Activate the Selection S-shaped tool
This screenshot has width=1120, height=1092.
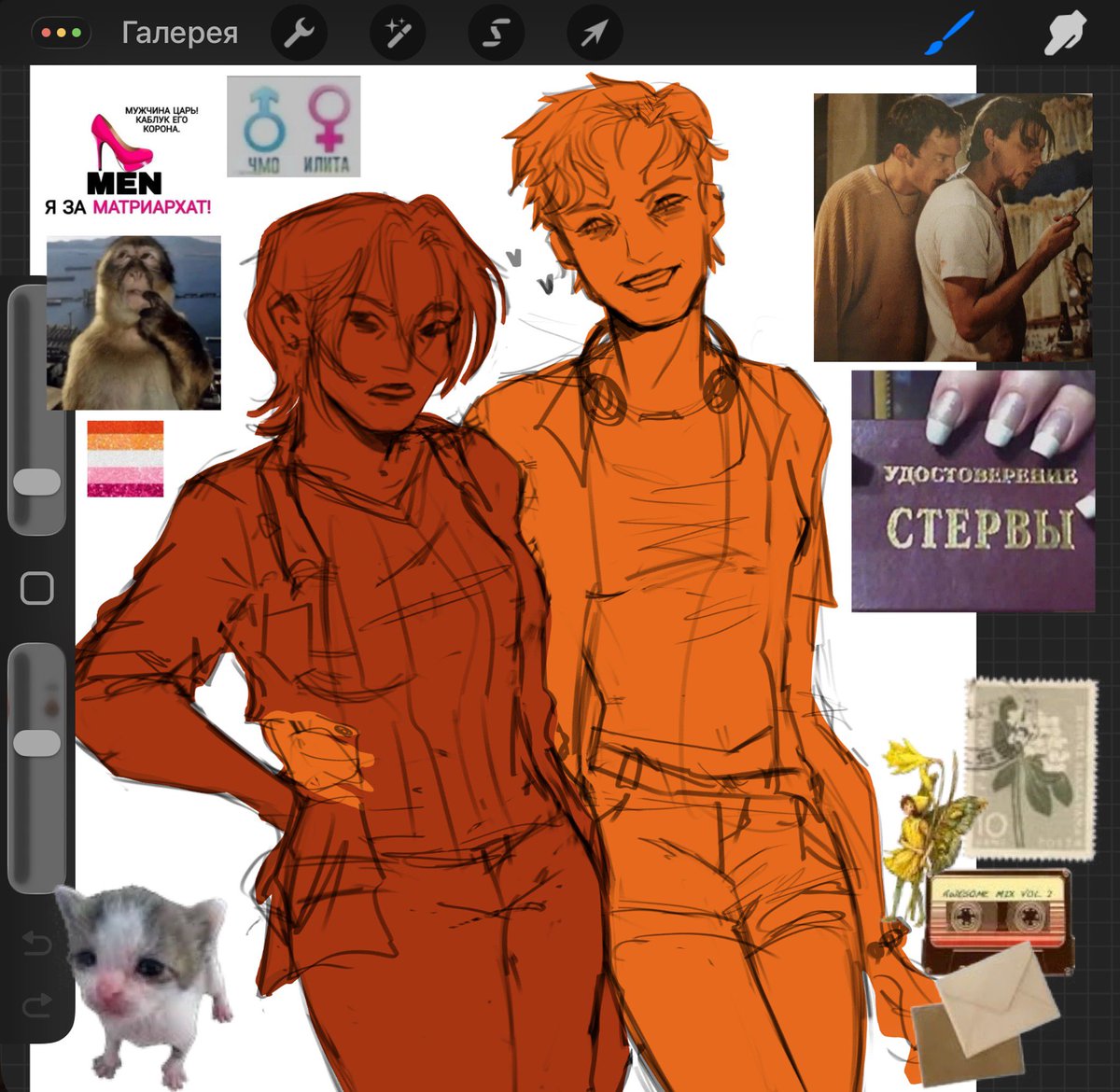pos(496,34)
